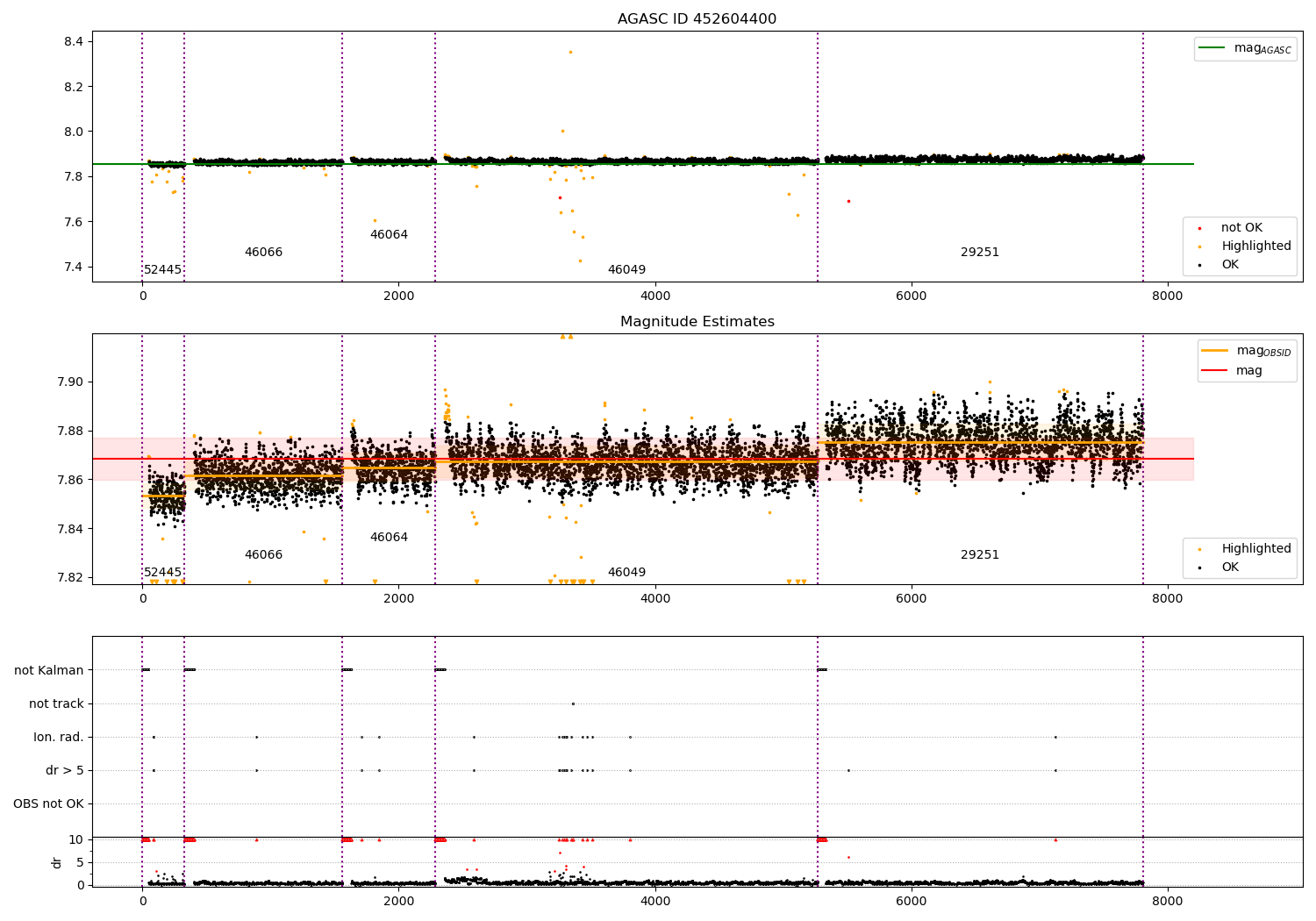Click the 8.4 y-axis tick label

point(74,42)
